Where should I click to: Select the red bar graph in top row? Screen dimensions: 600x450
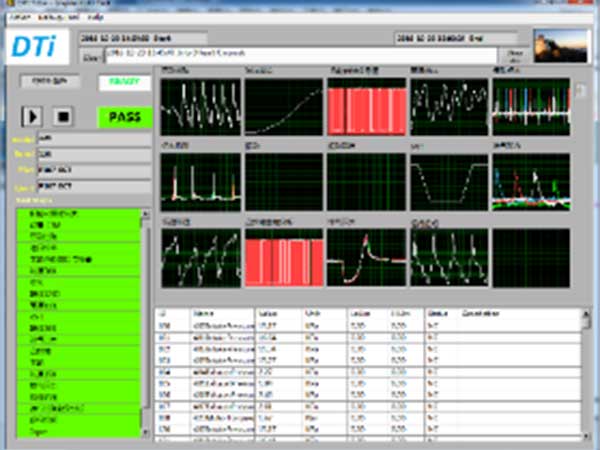click(366, 105)
